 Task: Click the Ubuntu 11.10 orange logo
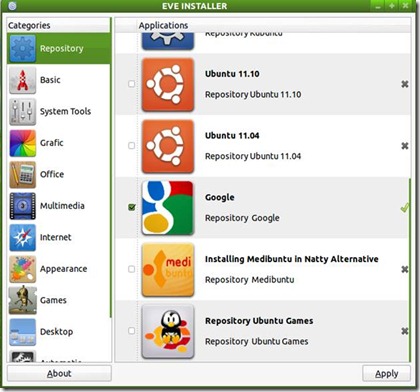(x=168, y=84)
